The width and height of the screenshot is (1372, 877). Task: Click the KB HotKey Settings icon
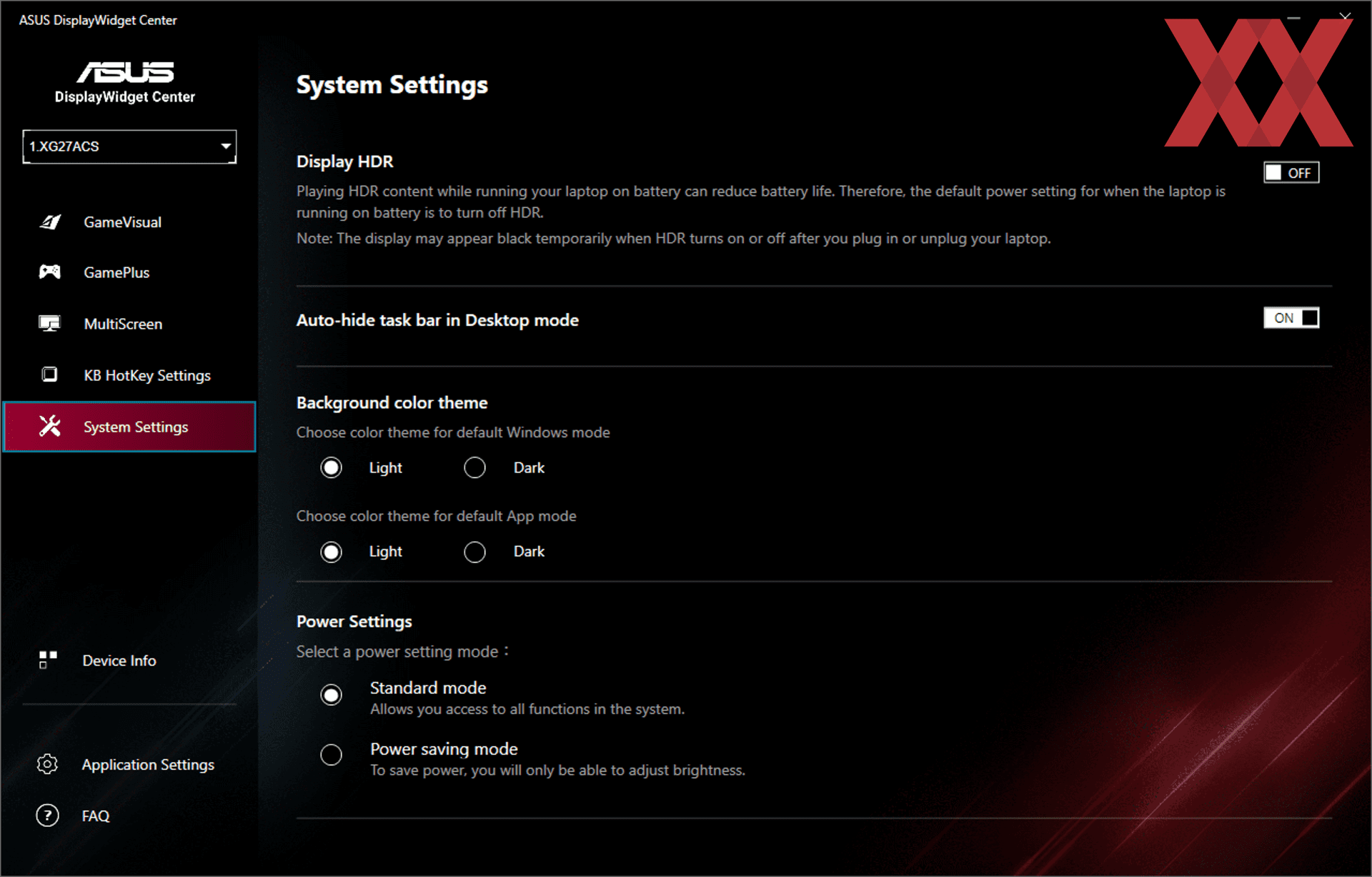(49, 375)
